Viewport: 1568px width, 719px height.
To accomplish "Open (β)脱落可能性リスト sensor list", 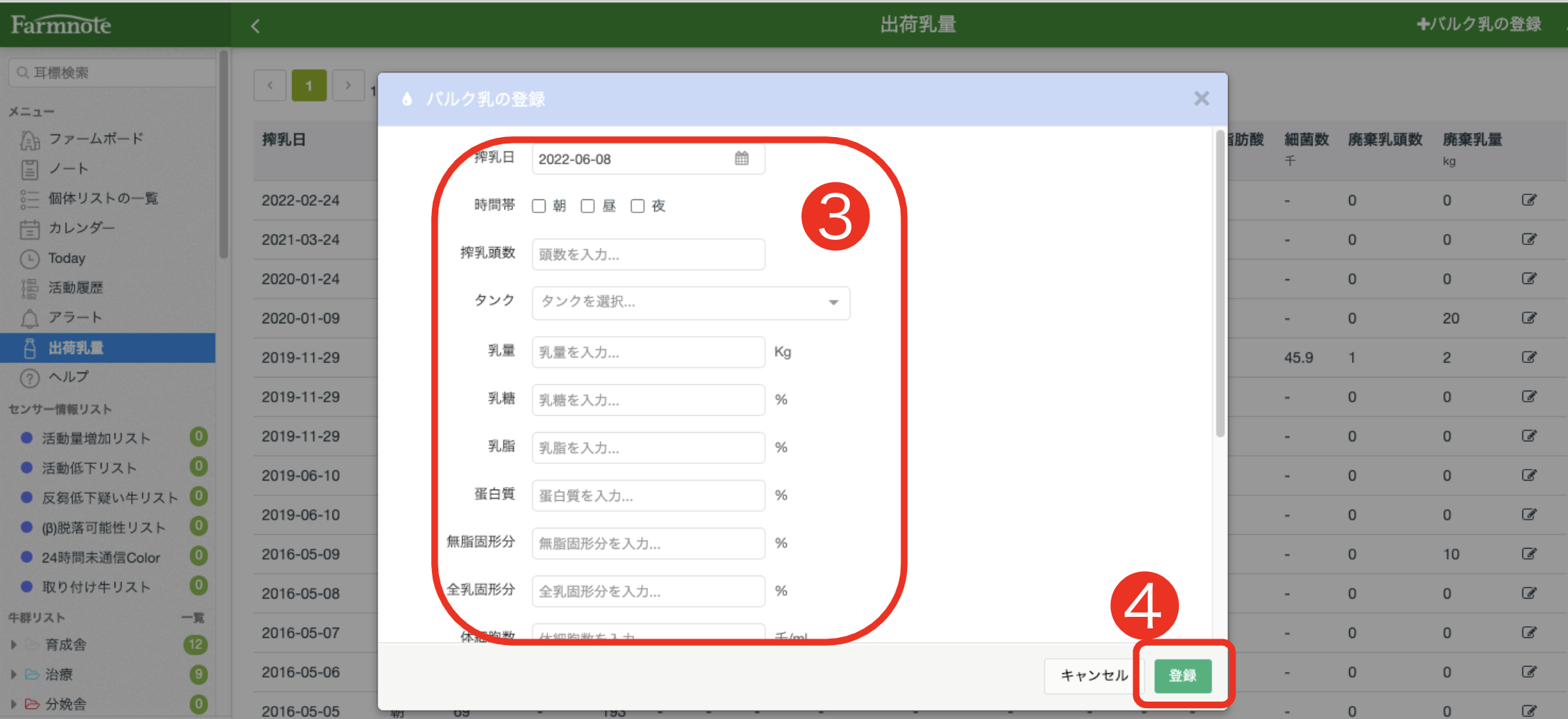I will [104, 527].
